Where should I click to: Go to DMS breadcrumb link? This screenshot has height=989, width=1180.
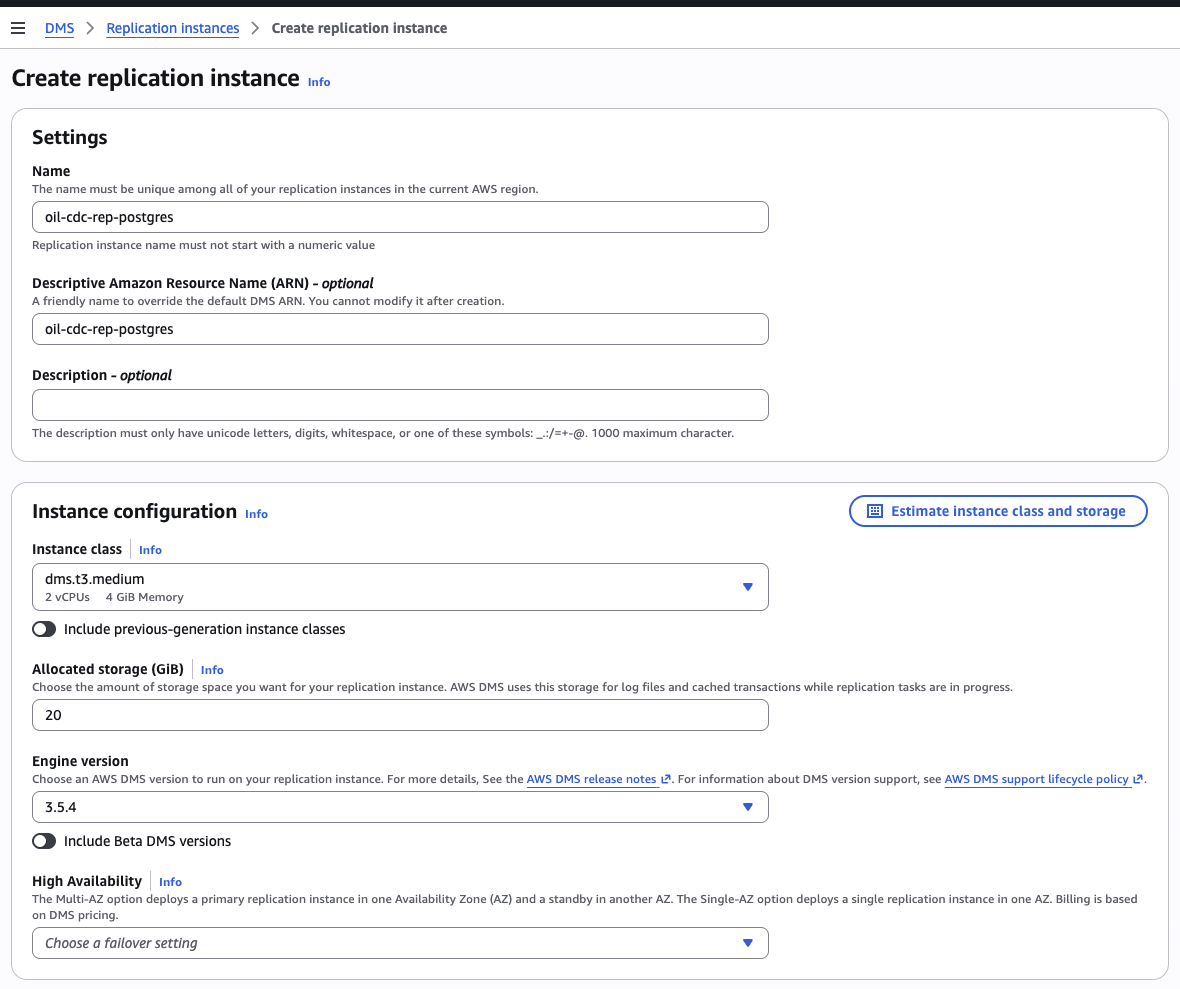59,29
